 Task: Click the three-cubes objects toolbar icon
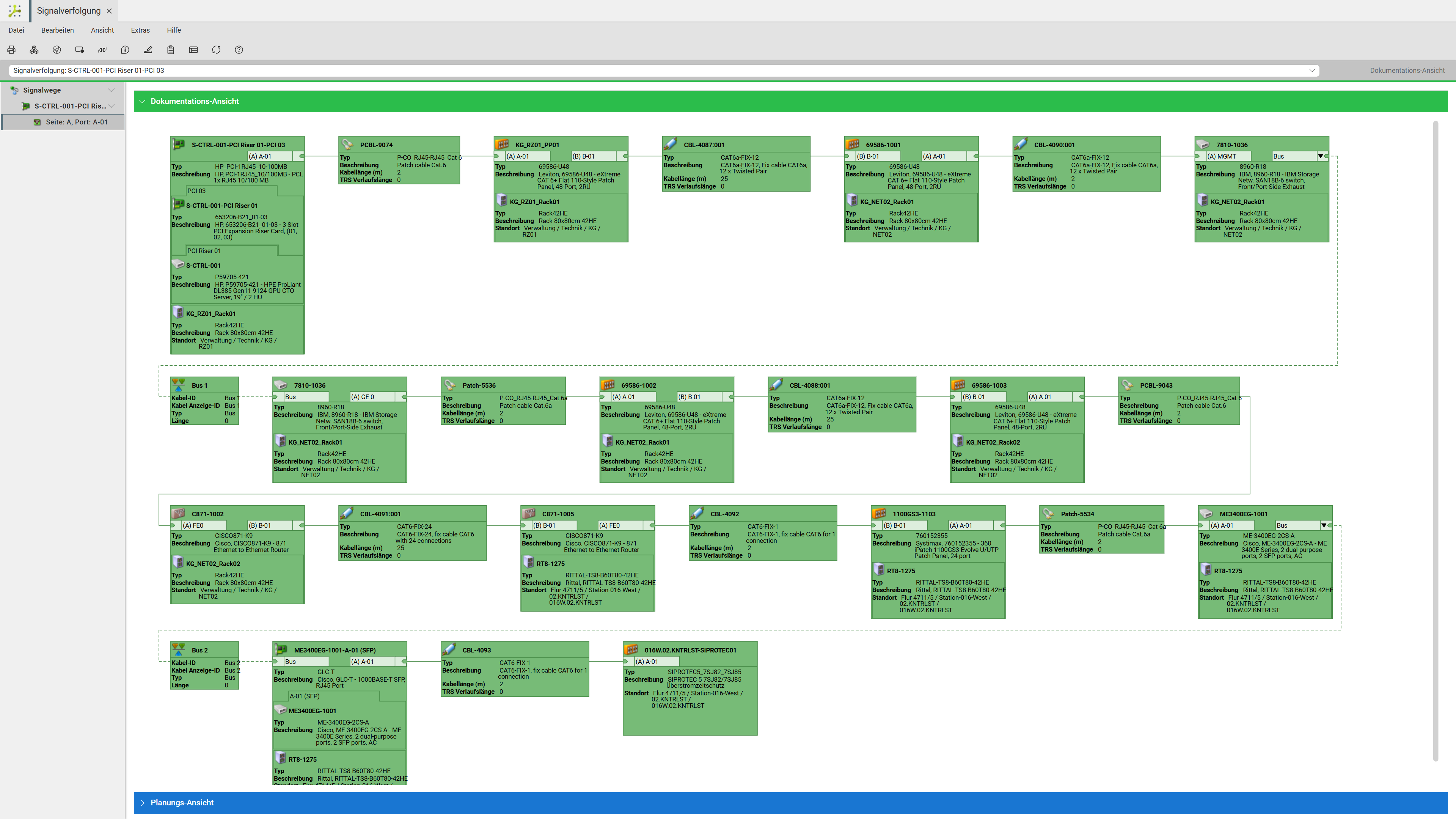coord(34,50)
